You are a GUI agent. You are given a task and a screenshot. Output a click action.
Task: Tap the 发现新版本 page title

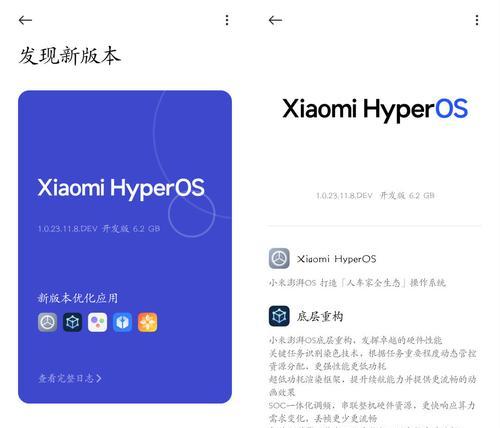tap(69, 56)
